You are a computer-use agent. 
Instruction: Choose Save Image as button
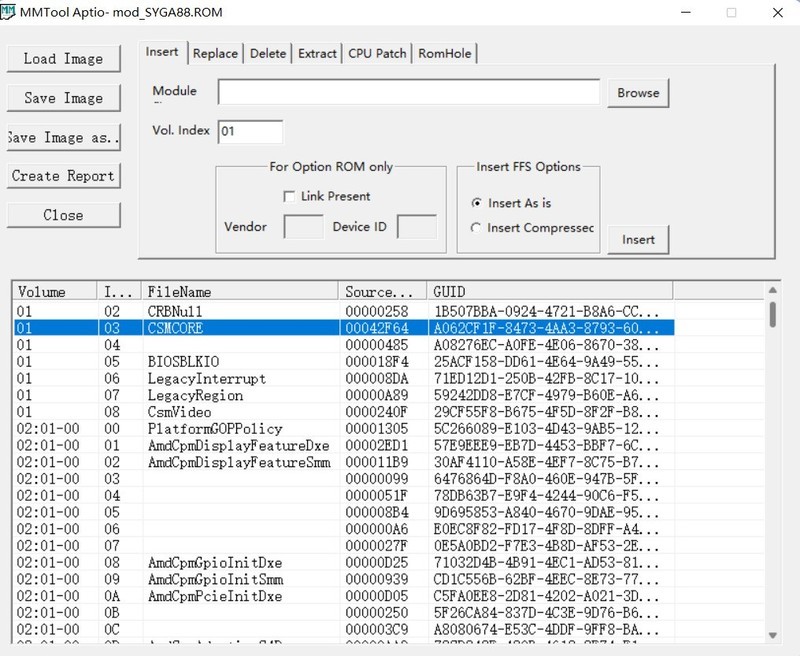pyautogui.click(x=63, y=137)
